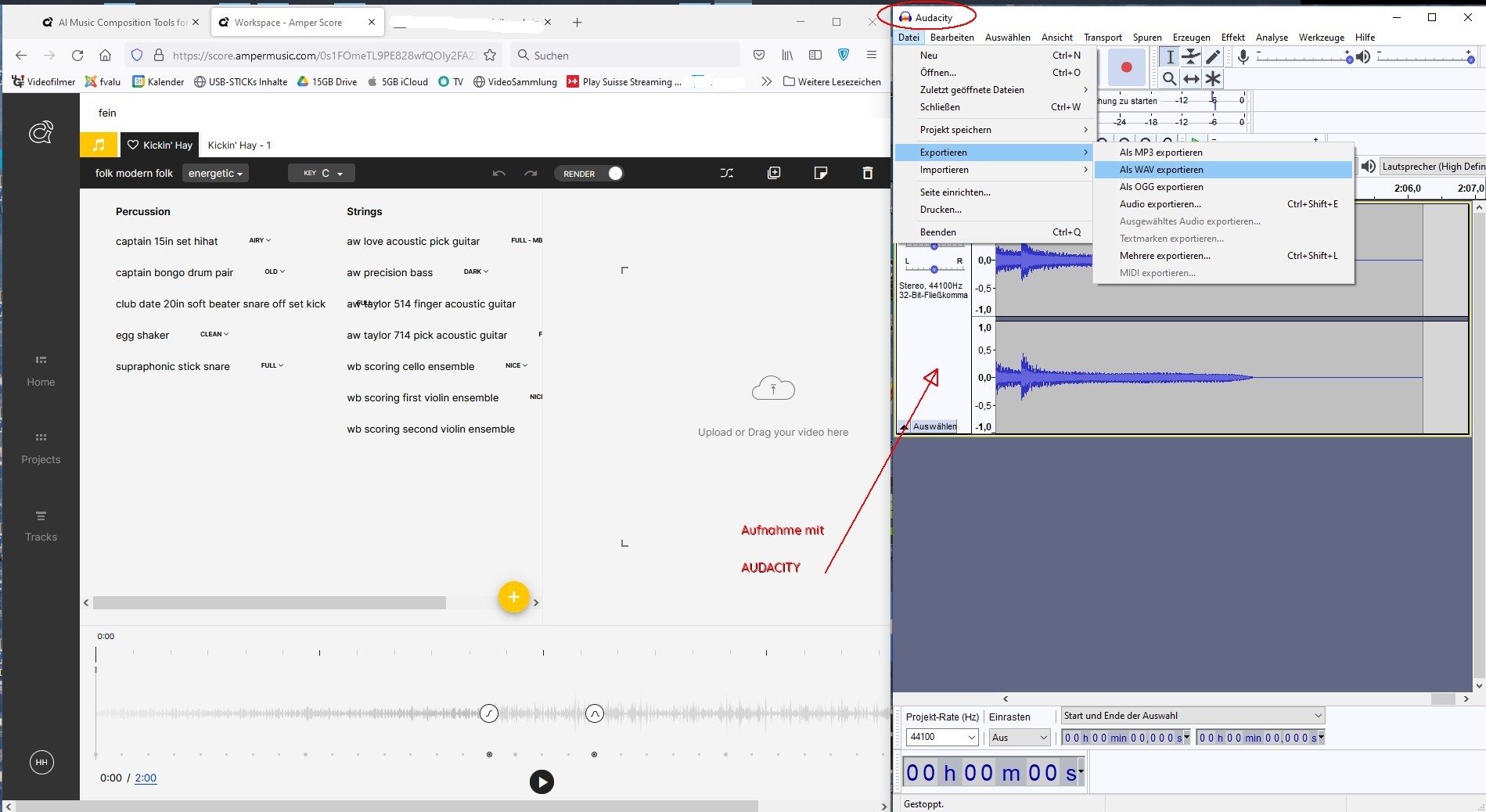The image size is (1486, 812).
Task: Open the Effekt menu in Audacity
Action: click(1232, 38)
